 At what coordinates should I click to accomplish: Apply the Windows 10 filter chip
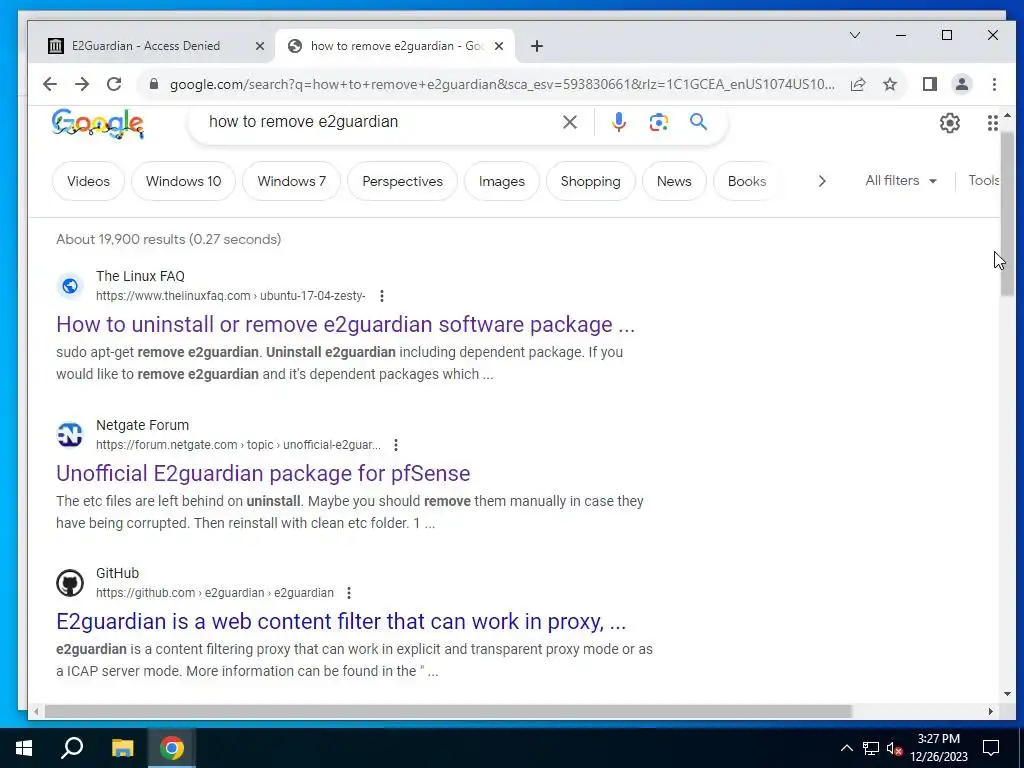click(x=184, y=181)
